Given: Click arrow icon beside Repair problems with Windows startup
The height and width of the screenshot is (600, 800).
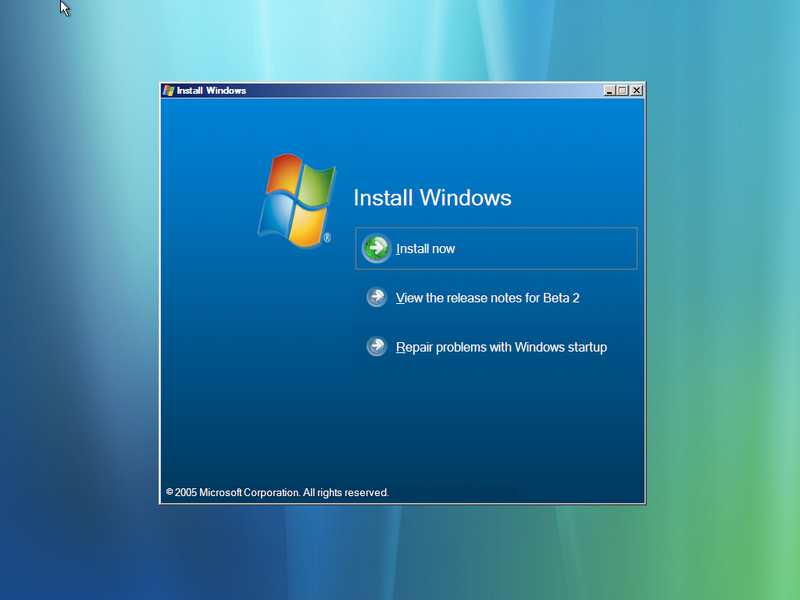Looking at the screenshot, I should [x=377, y=346].
